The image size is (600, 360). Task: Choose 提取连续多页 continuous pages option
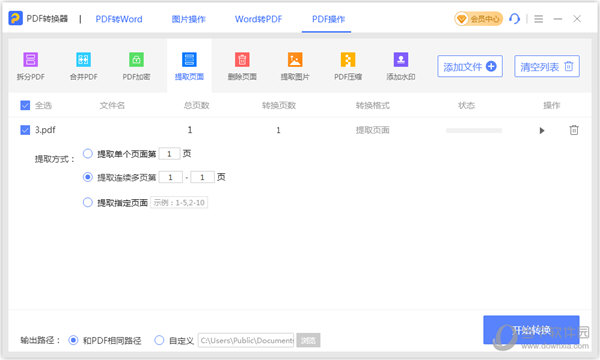click(x=88, y=177)
